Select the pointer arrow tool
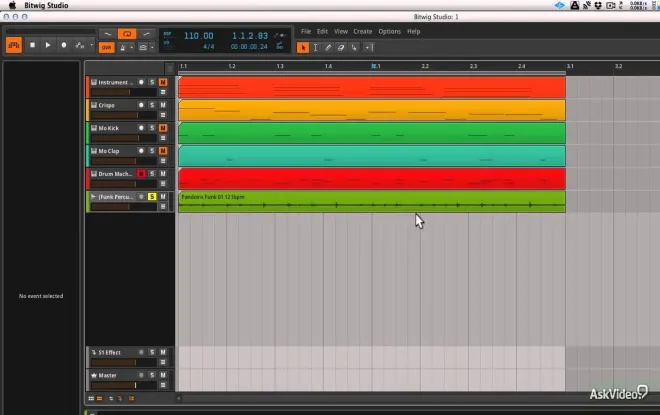Screen dimensions: 660x415 coord(303,48)
